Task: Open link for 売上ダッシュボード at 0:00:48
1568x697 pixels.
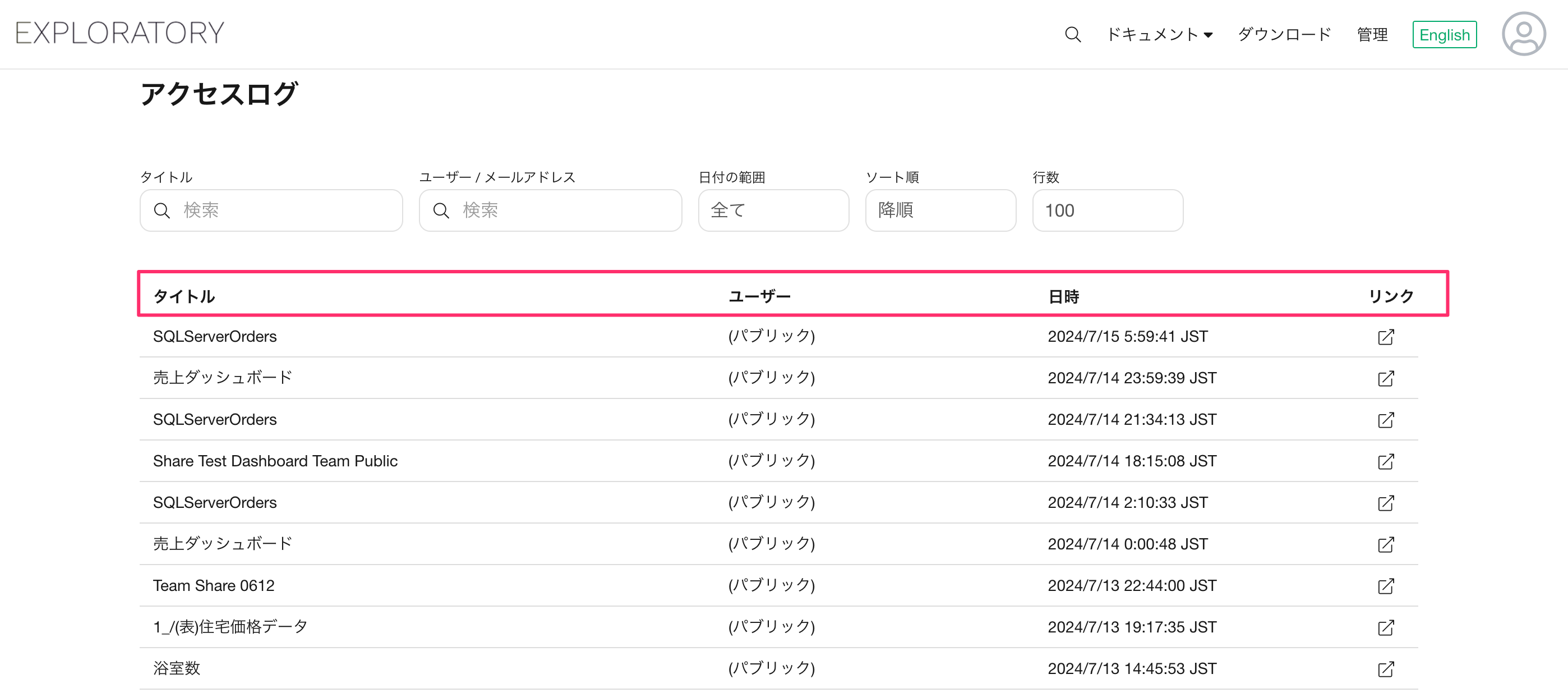Action: click(x=1386, y=544)
